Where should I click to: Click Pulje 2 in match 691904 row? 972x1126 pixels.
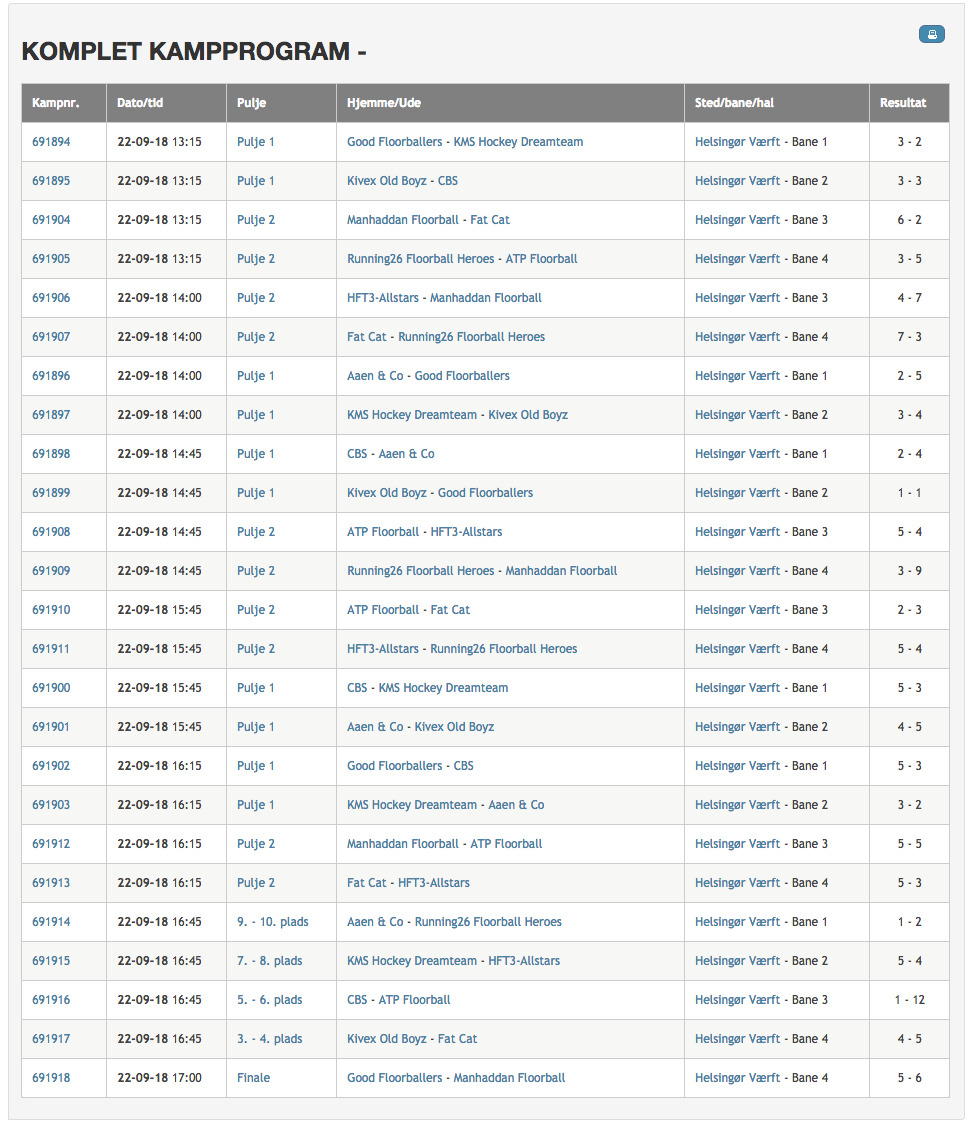coord(256,220)
